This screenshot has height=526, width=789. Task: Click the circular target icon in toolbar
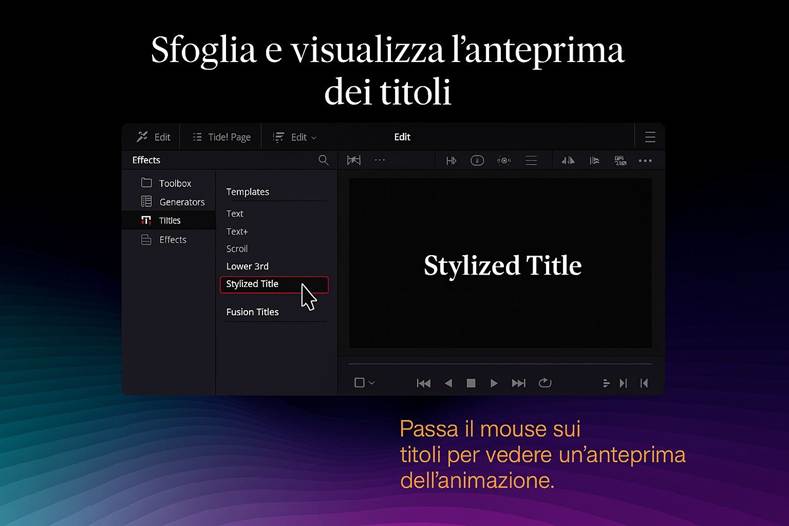click(x=504, y=161)
